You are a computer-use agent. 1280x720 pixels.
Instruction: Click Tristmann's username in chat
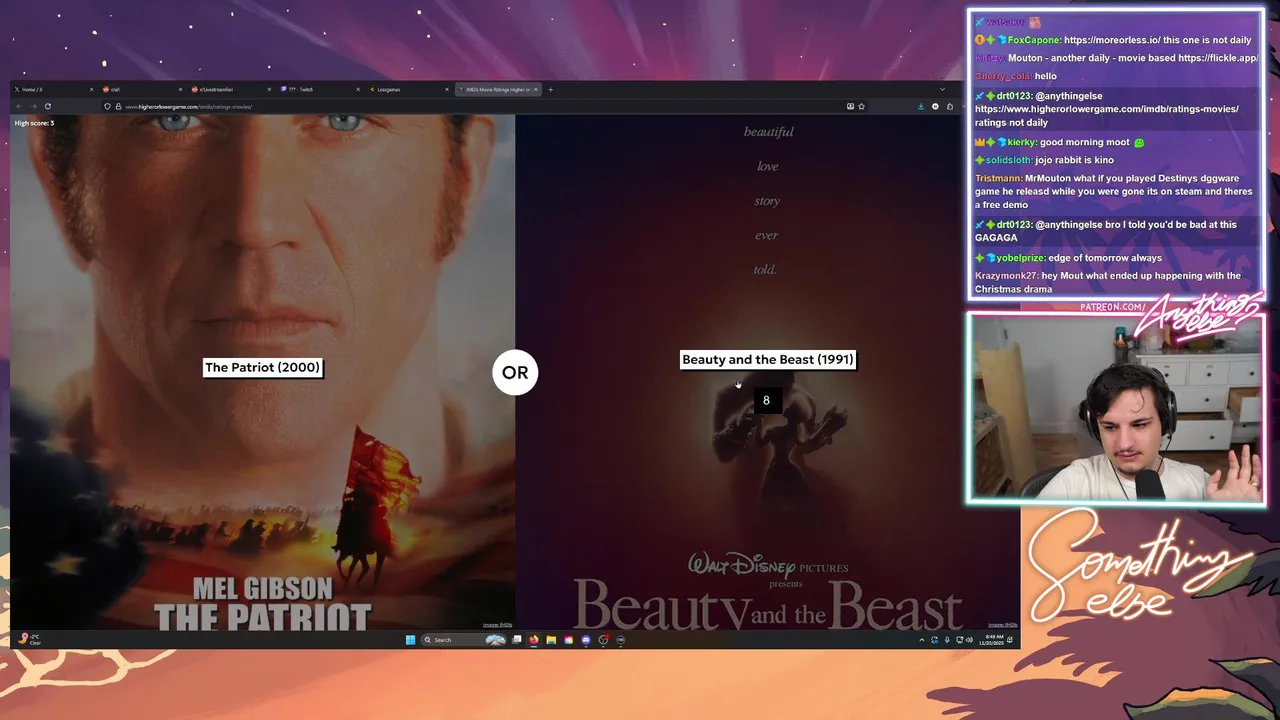[998, 178]
